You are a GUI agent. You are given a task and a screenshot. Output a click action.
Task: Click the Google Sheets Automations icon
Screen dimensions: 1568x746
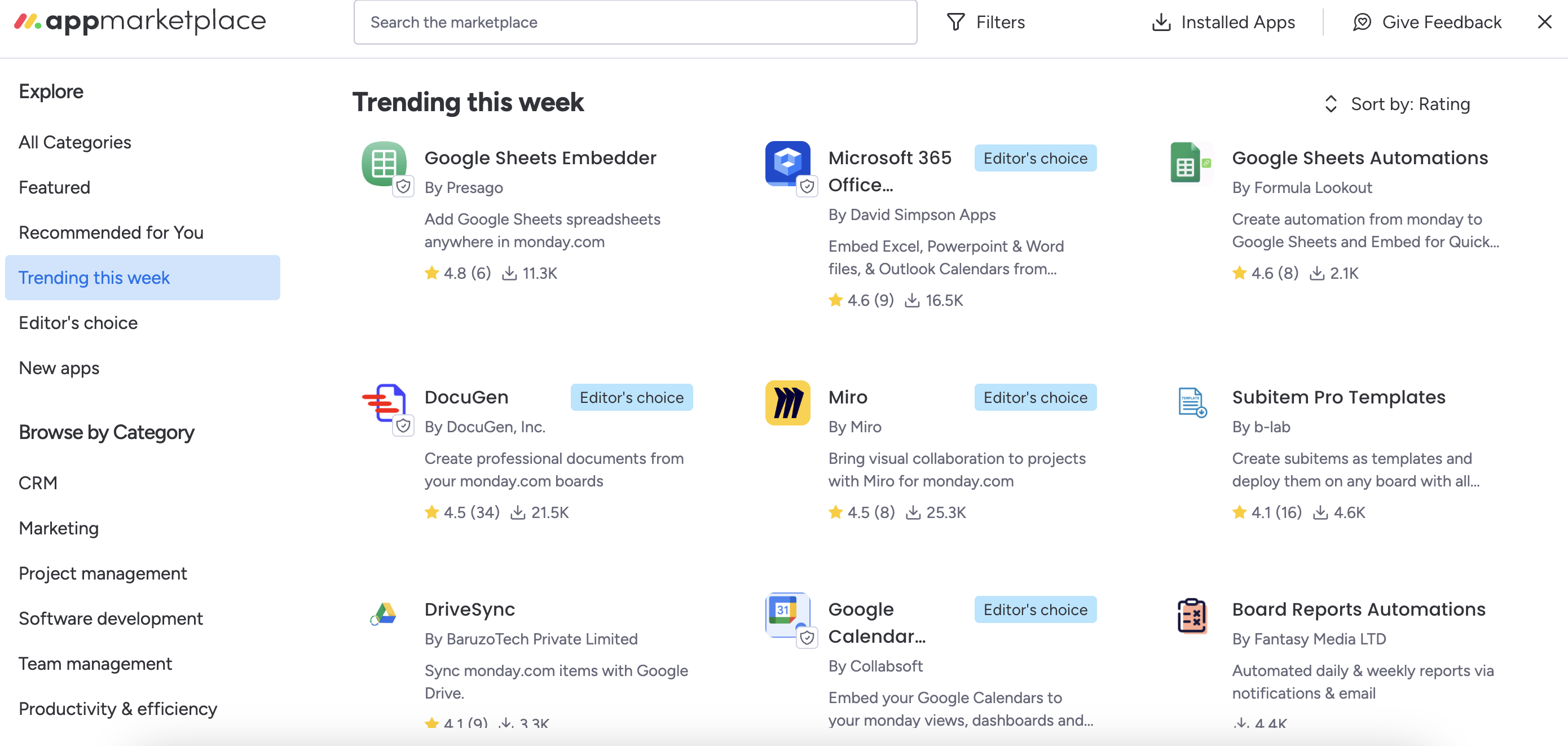click(1191, 163)
